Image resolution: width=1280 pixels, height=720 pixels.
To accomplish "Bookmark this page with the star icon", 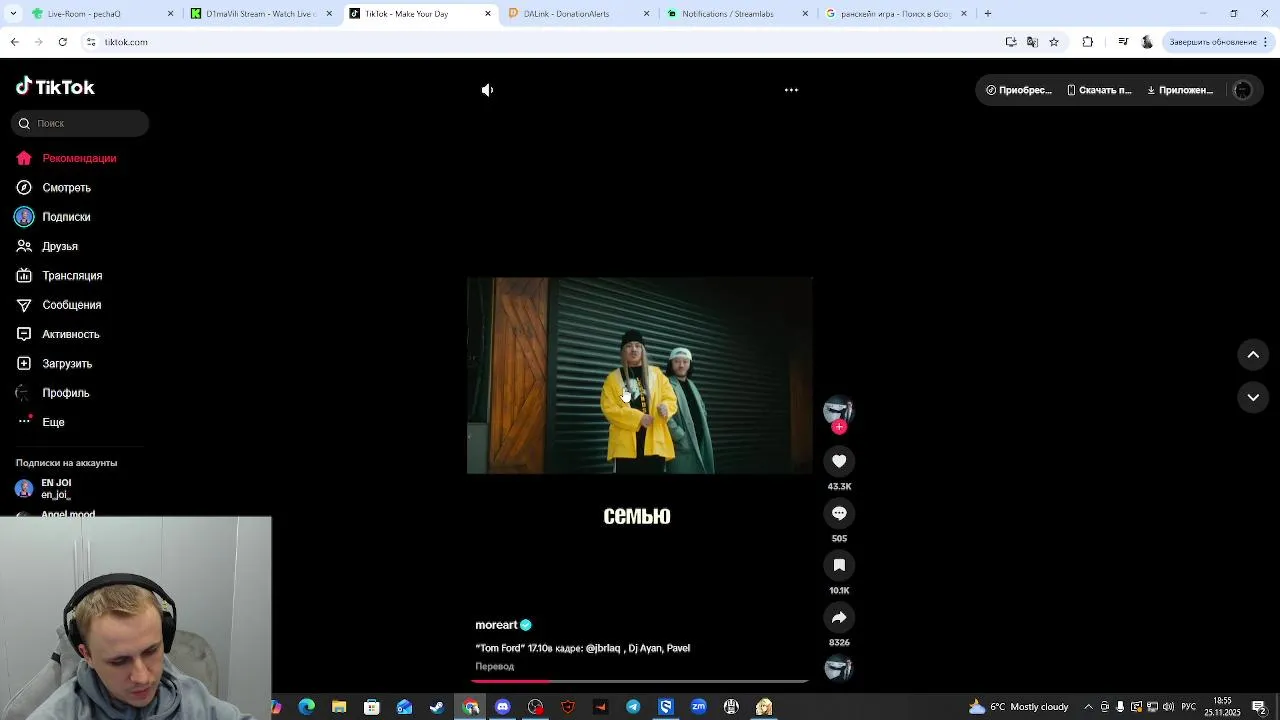I will 1054,42.
